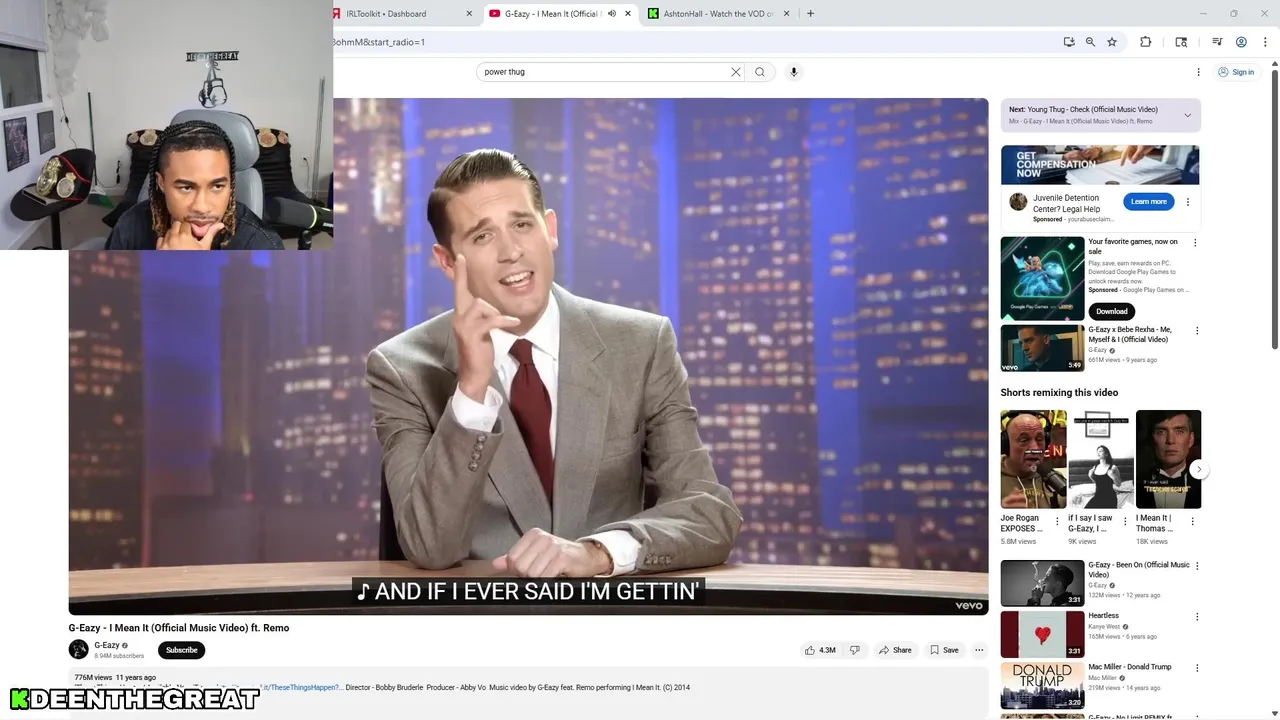
Task: Clear the YouTube search box text
Action: (736, 72)
